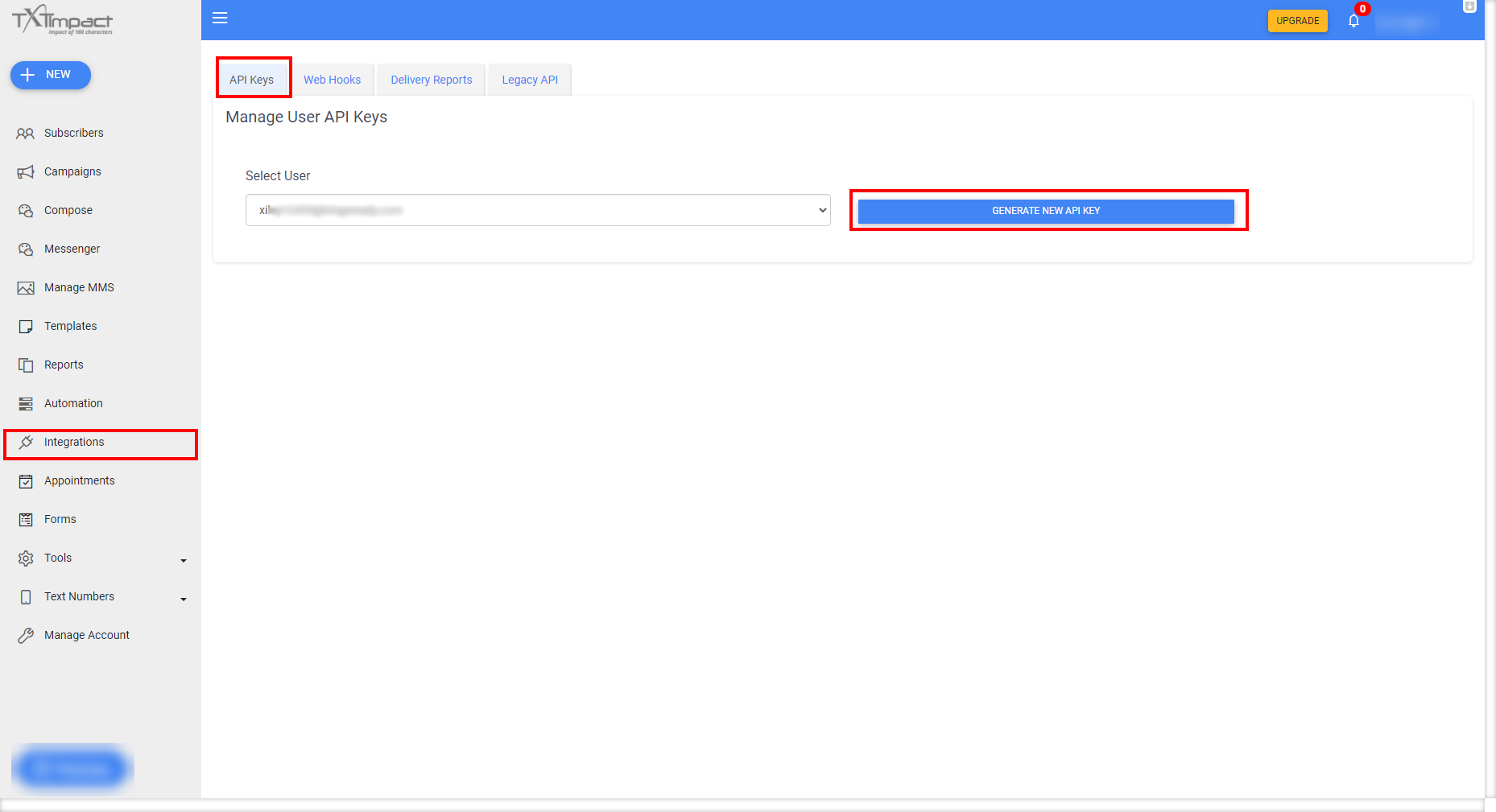
Task: Expand the Text Numbers submenu arrow
Action: (184, 599)
